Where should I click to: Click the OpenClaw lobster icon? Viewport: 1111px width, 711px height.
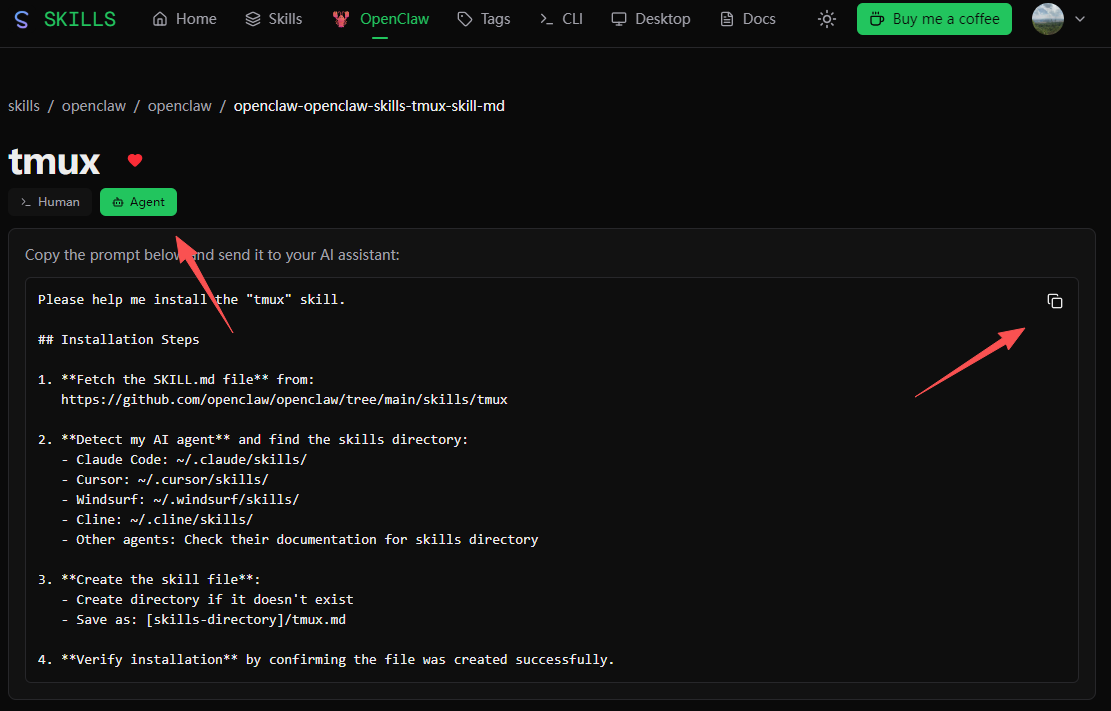(x=342, y=19)
